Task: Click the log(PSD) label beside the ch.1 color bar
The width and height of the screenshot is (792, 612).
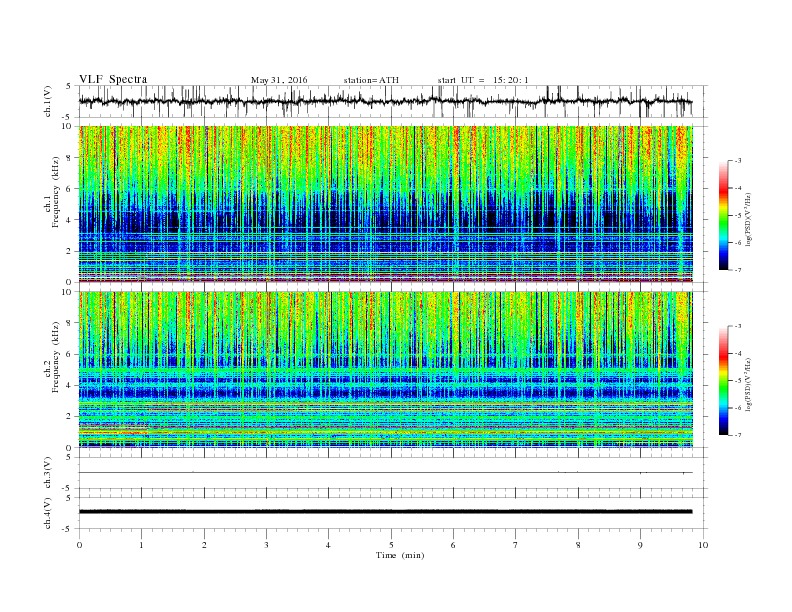Action: click(749, 220)
